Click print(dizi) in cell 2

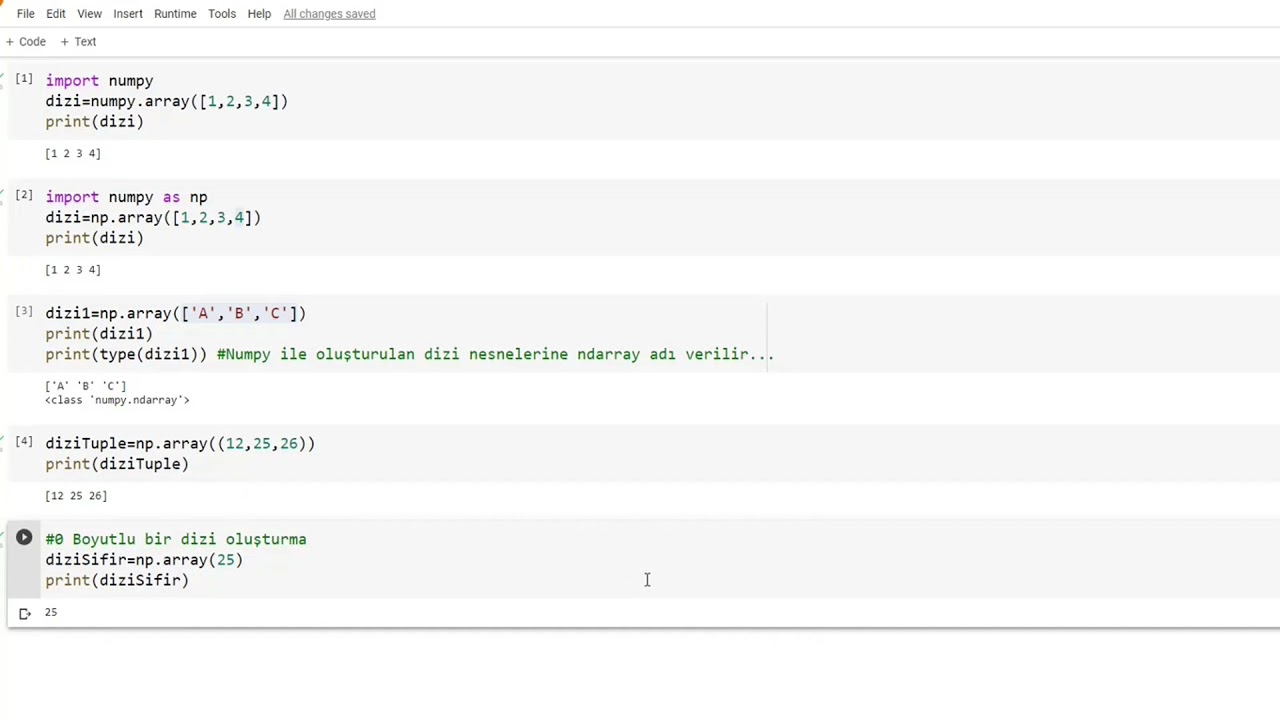(94, 238)
